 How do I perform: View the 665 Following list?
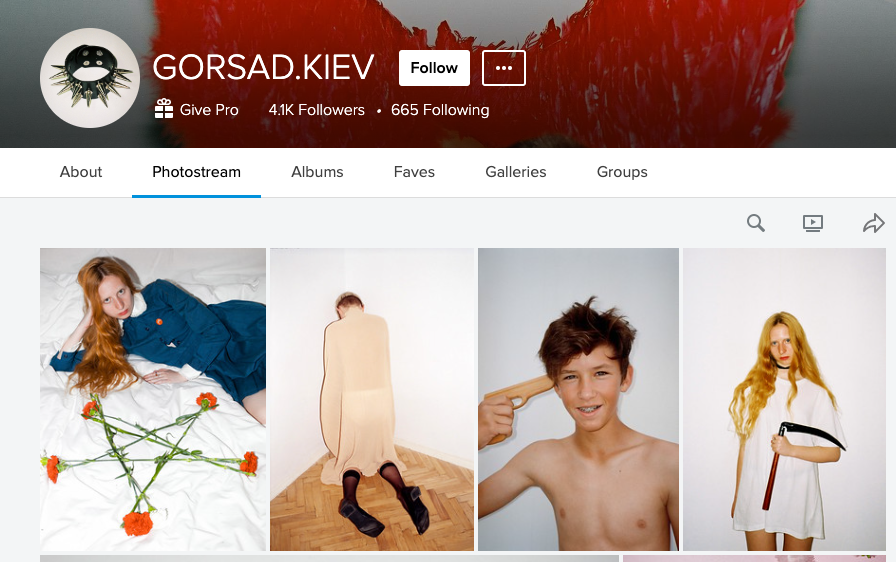coord(440,110)
